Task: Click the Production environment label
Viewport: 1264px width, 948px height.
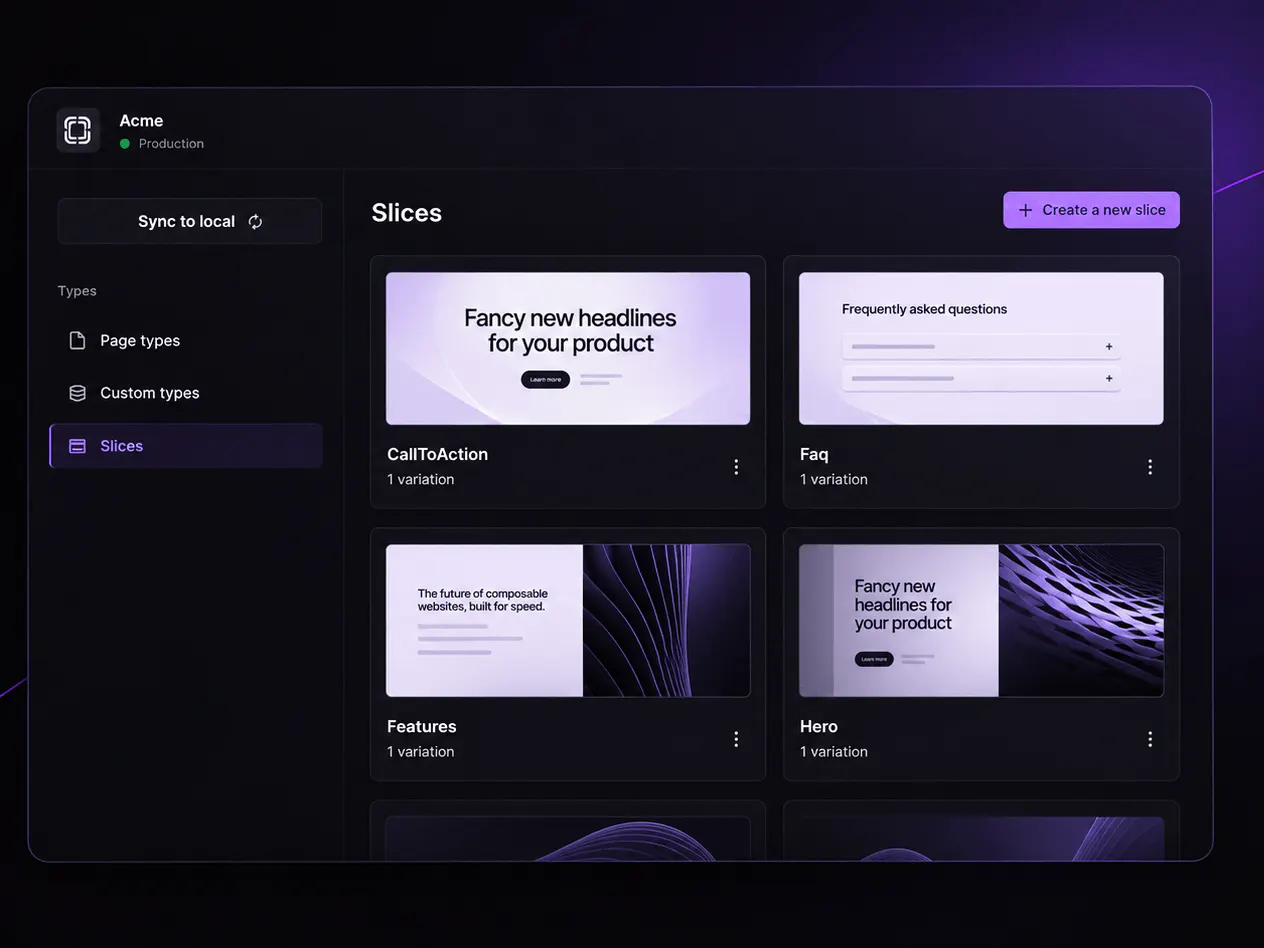Action: pyautogui.click(x=171, y=144)
